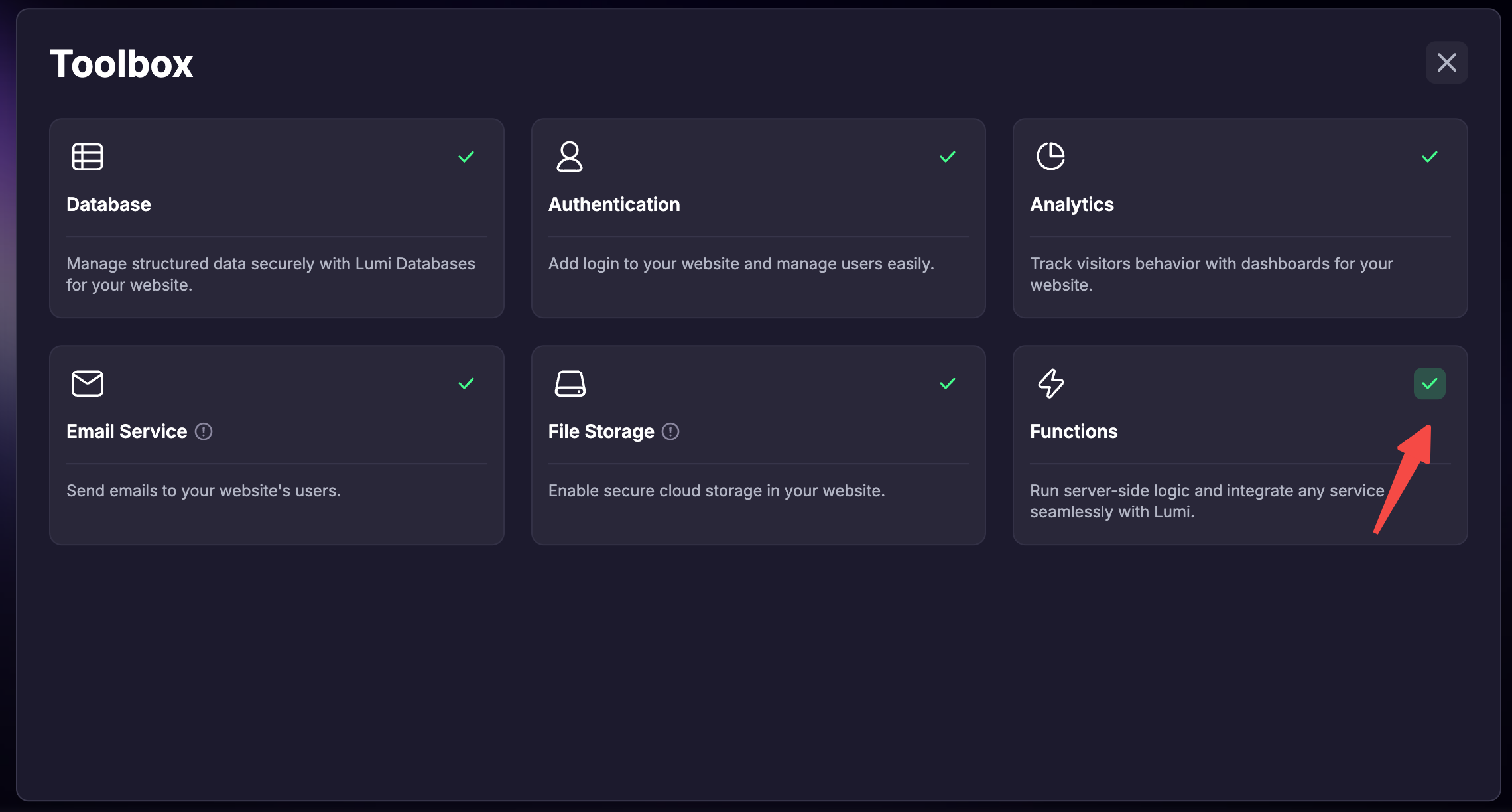Toggle the Analytics checkmark
This screenshot has width=1512, height=812.
[1429, 157]
